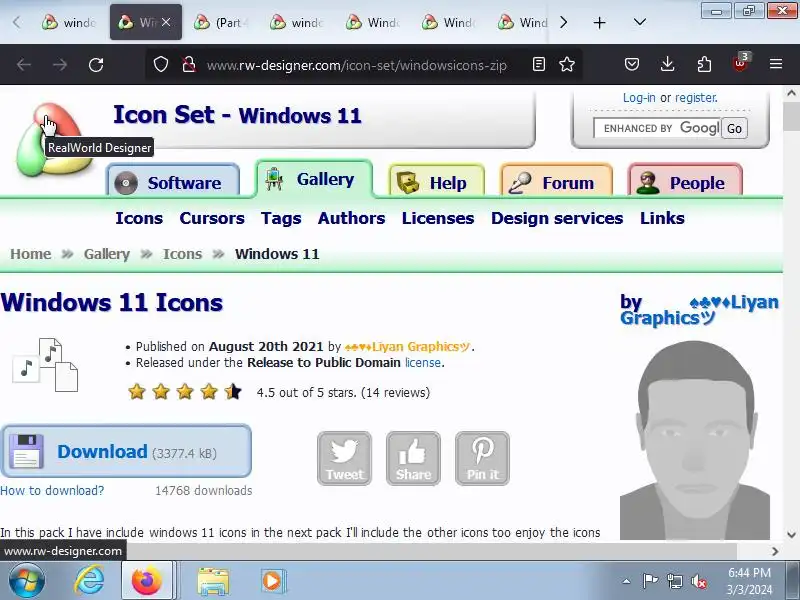Click the author avatar portrait image
Screen dimensions: 800x600
pyautogui.click(x=695, y=440)
